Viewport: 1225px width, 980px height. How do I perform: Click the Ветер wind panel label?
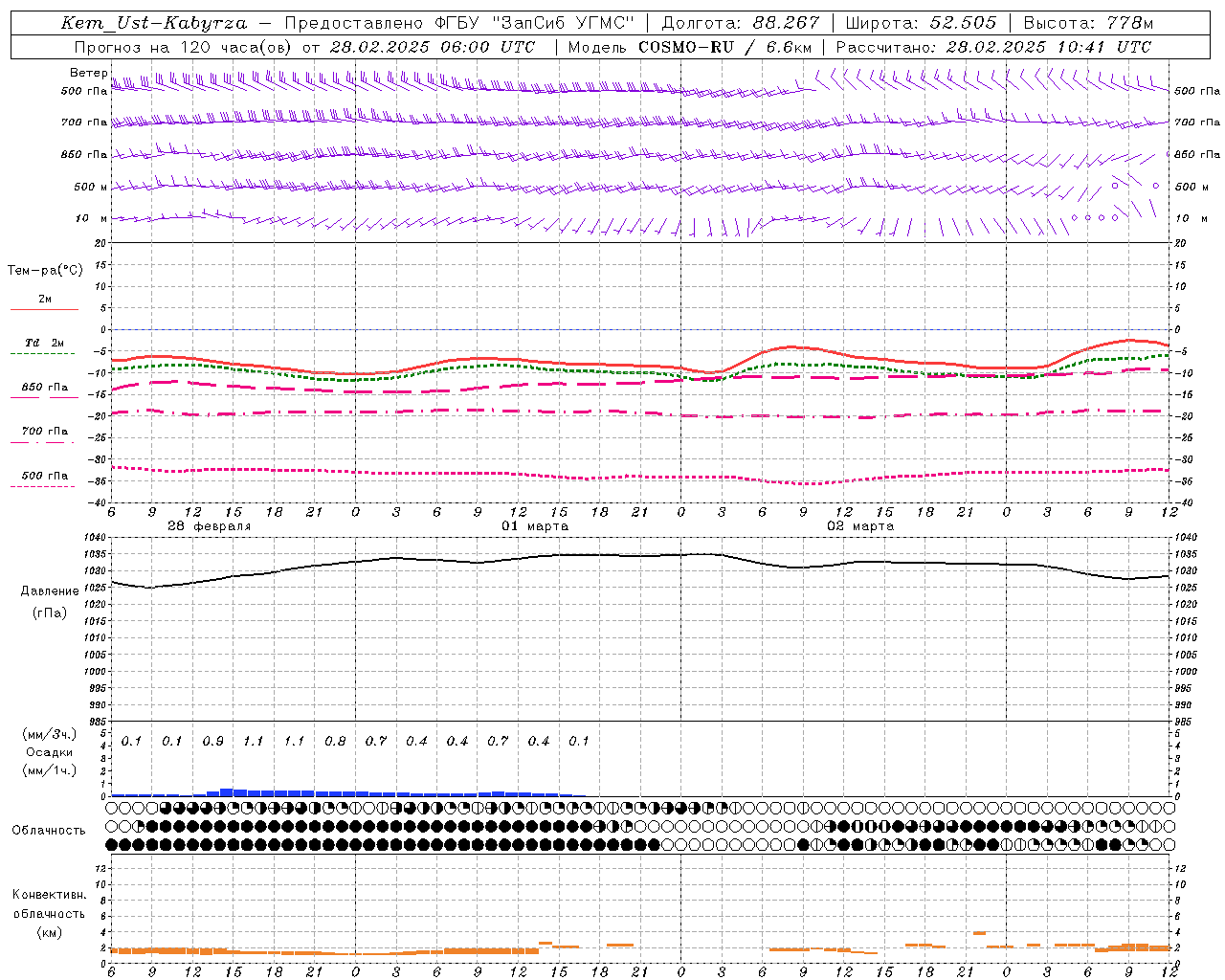tap(88, 73)
